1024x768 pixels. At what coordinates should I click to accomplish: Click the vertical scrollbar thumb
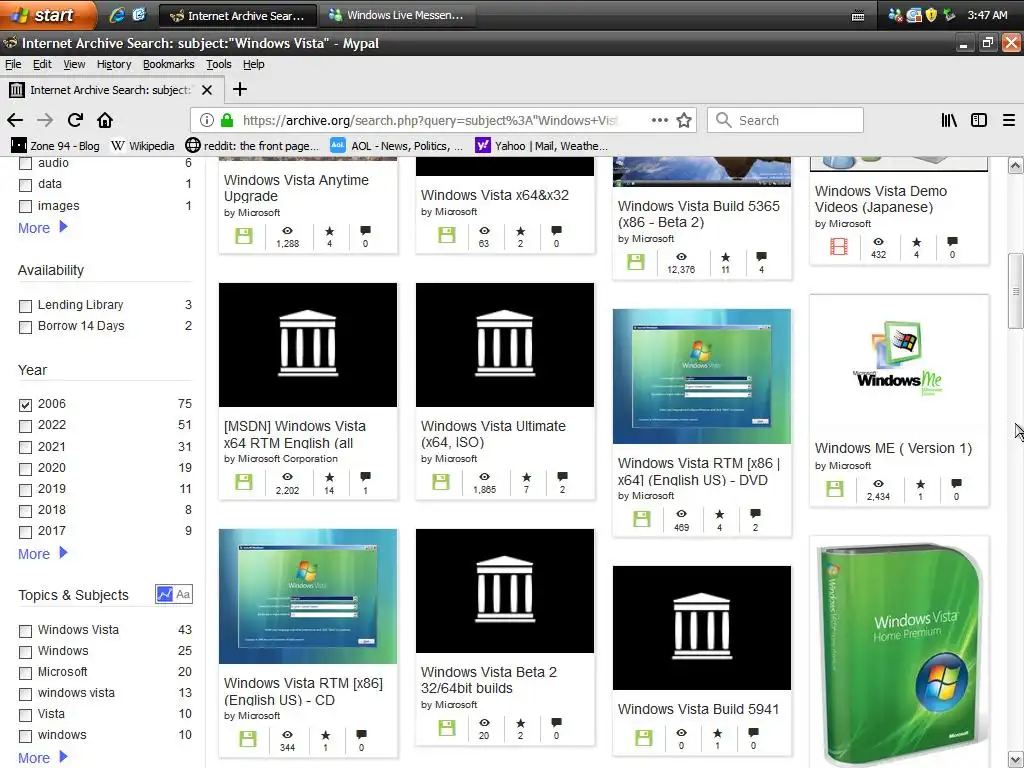pos(1015,291)
